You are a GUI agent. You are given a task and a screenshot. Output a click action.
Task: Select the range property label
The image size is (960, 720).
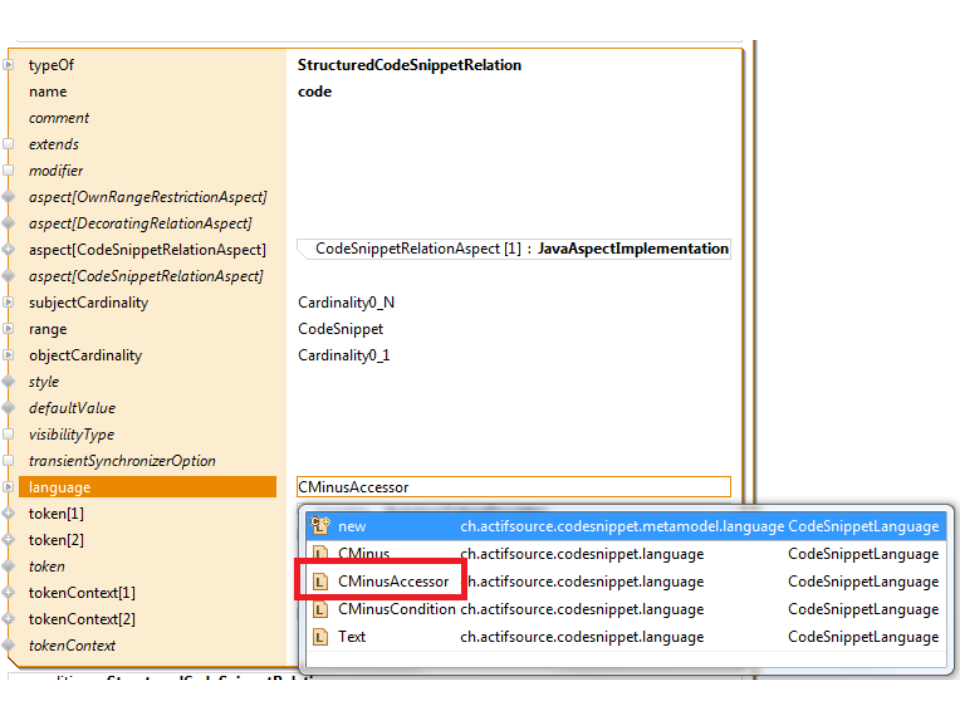(48, 329)
